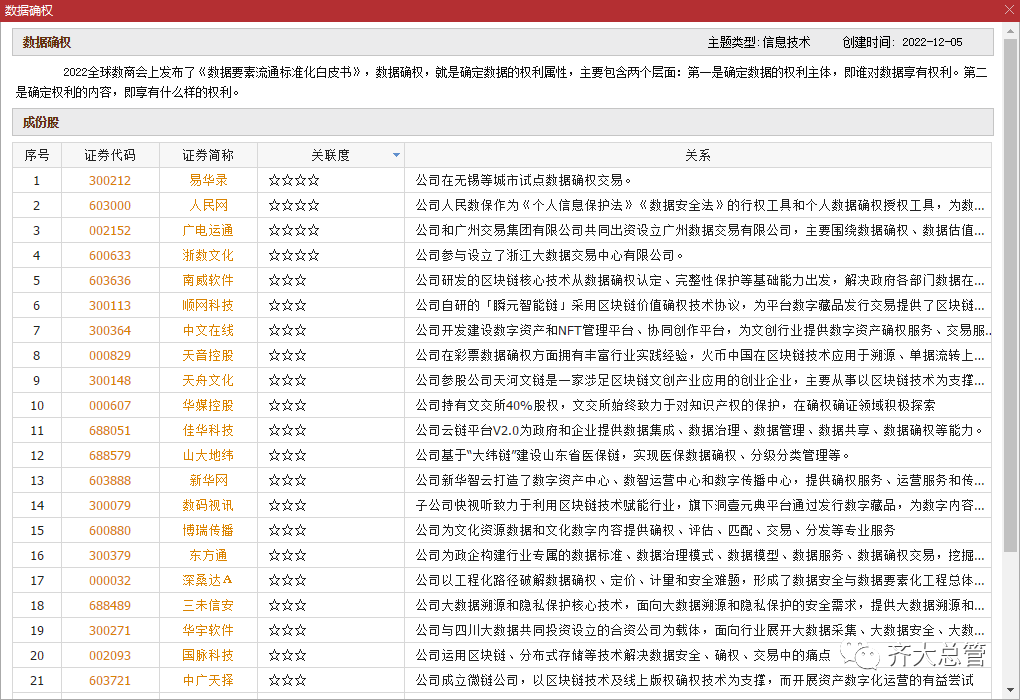Click the 成份股 section header

click(502, 122)
